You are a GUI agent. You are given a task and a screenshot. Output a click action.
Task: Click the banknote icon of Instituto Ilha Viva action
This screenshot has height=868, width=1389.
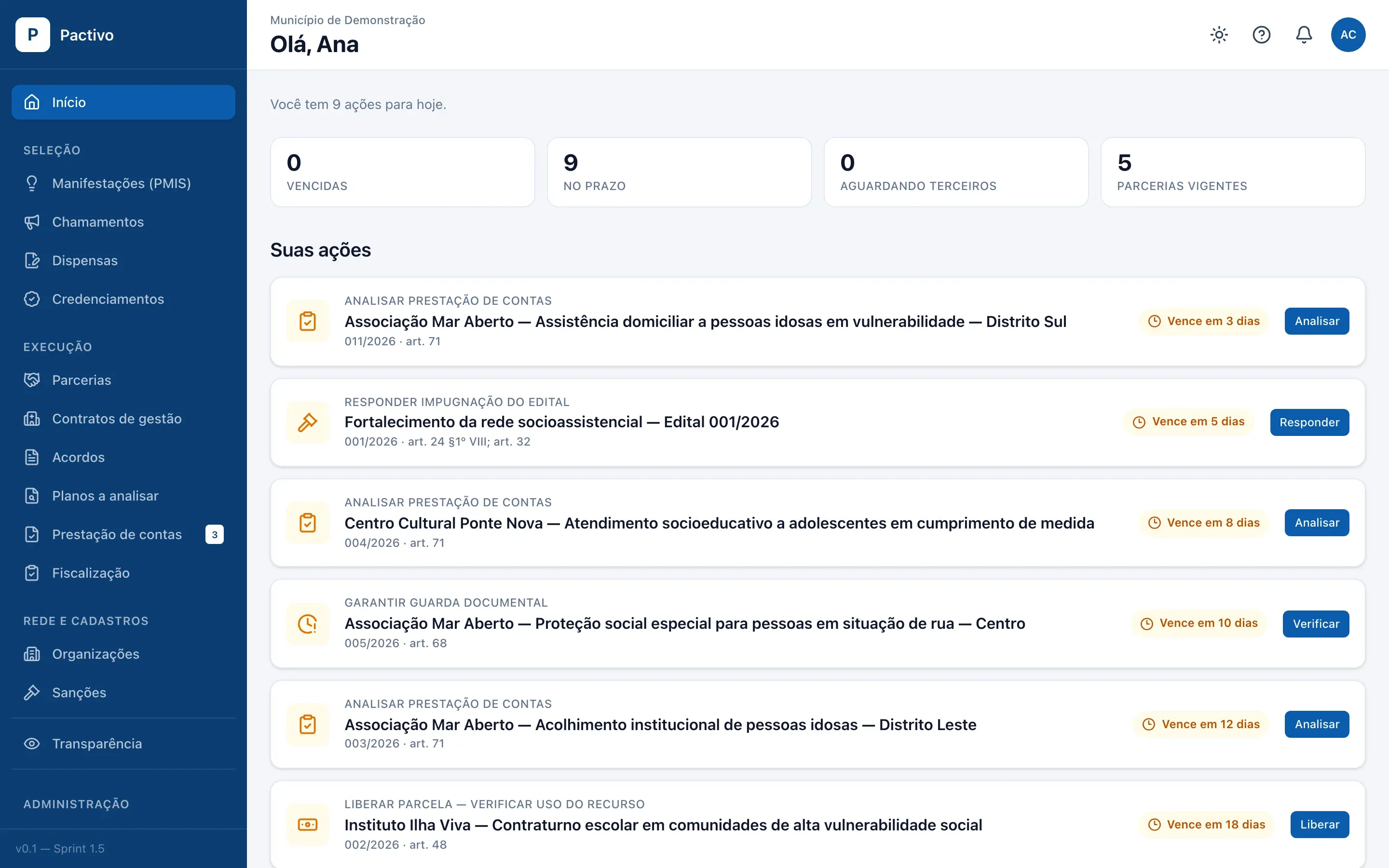308,825
